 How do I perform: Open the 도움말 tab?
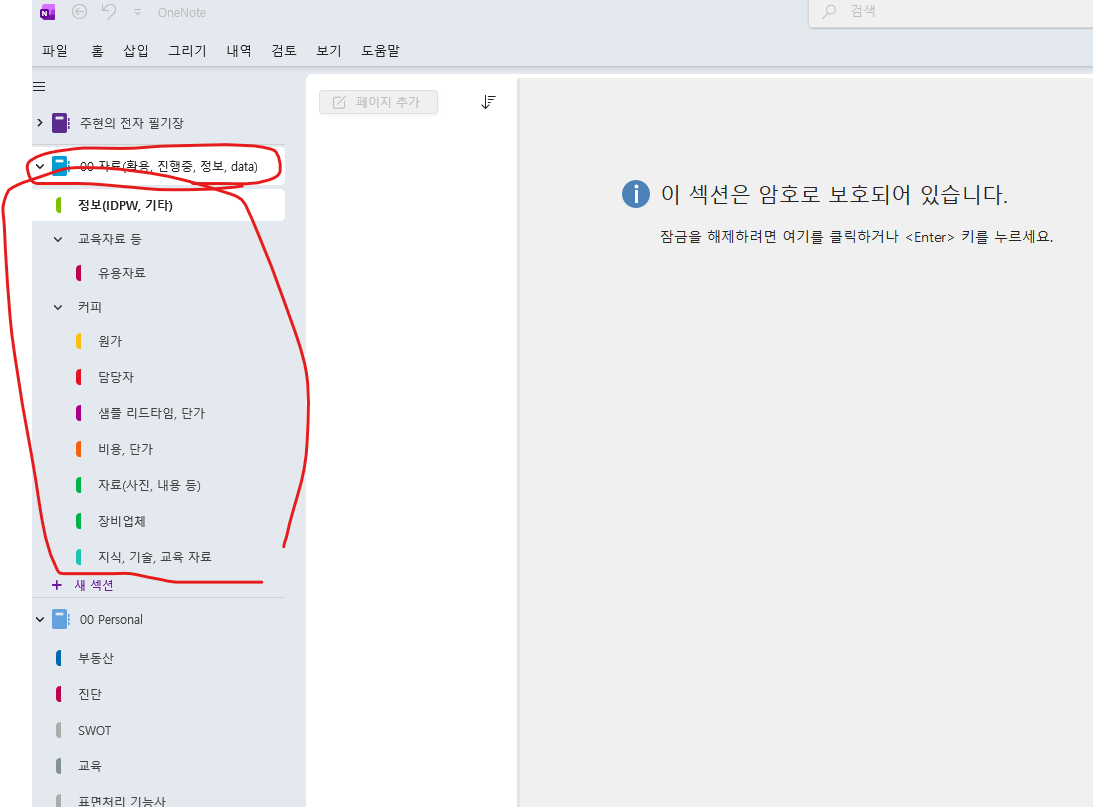pos(381,50)
